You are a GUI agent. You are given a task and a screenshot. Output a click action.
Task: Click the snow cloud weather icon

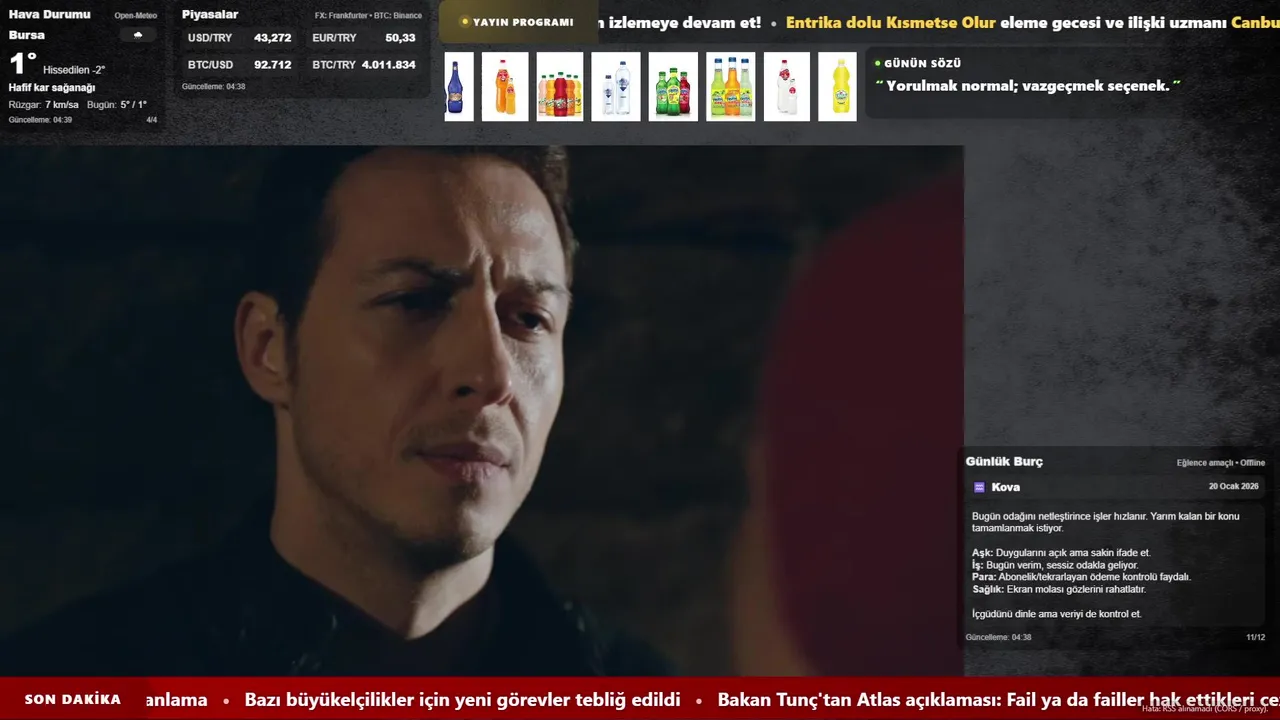(138, 35)
